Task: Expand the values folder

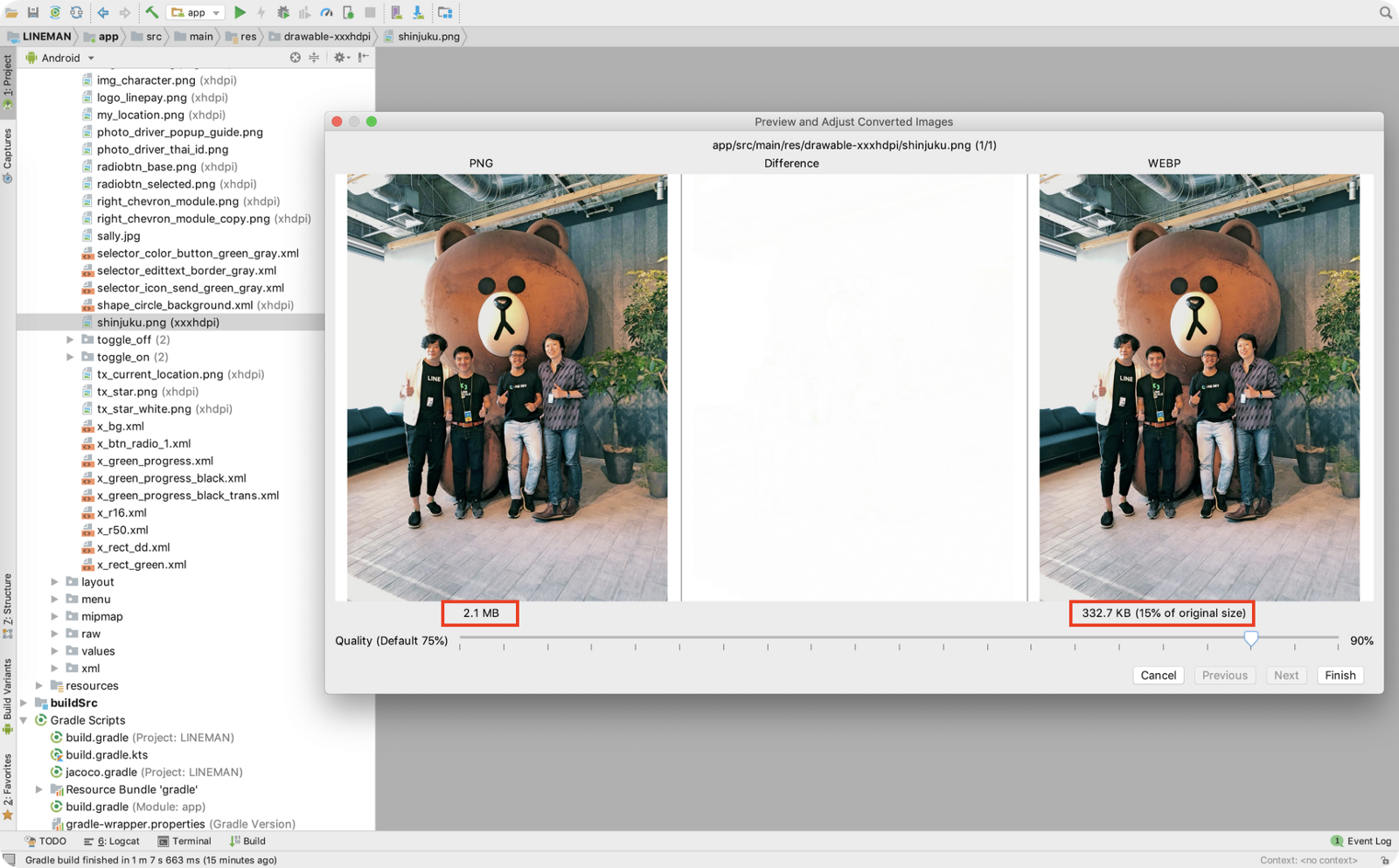Action: point(54,650)
